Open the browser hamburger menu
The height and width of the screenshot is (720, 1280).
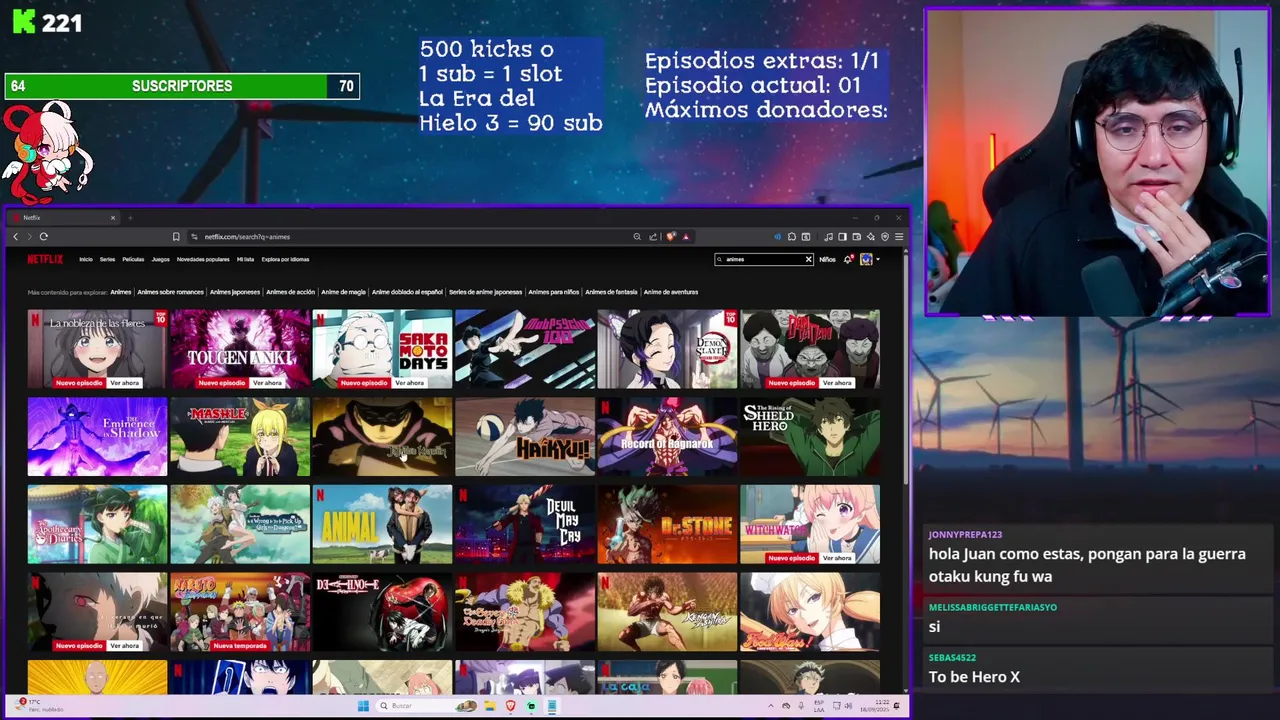[899, 237]
